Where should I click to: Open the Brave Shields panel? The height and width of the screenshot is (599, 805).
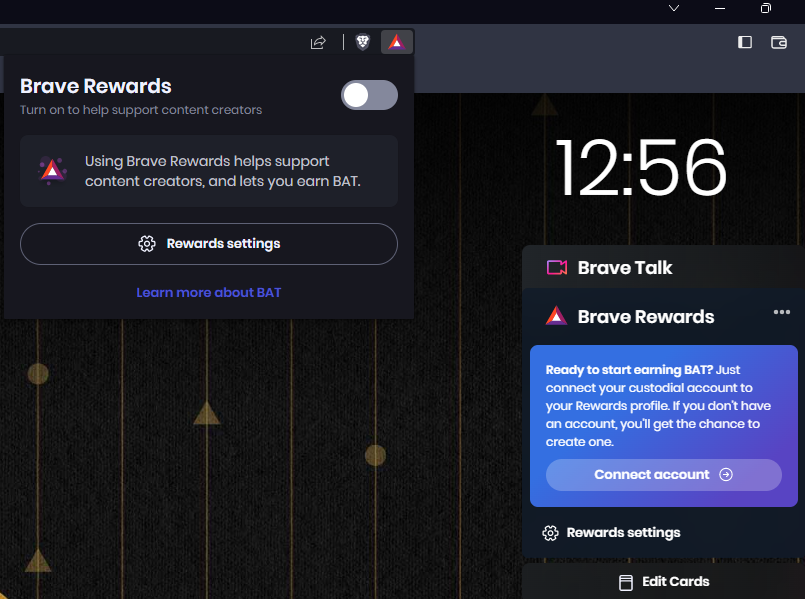[362, 42]
